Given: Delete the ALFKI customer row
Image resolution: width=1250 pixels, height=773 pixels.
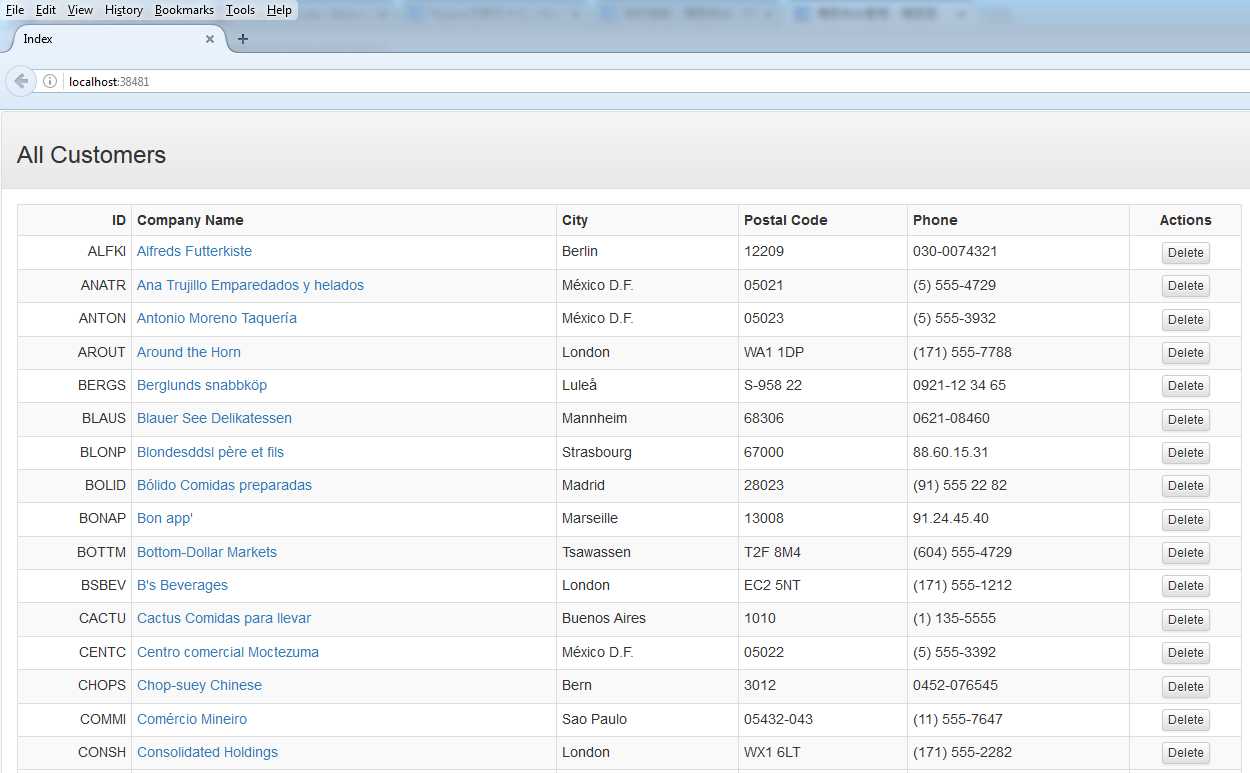Looking at the screenshot, I should 1185,253.
